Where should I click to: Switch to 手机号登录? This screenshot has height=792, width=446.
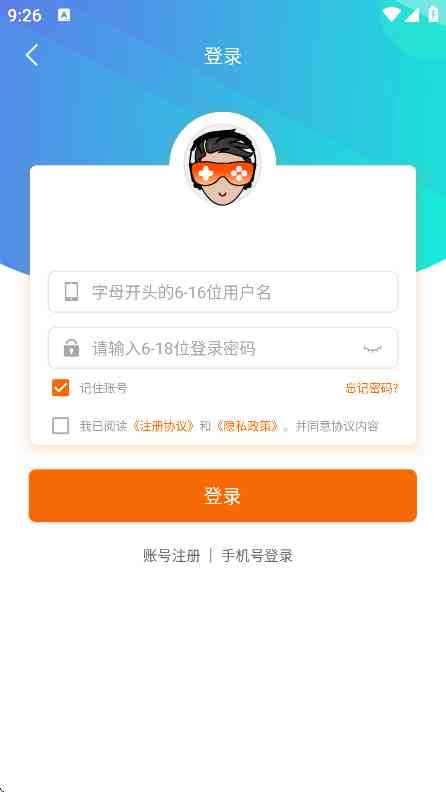pos(257,556)
